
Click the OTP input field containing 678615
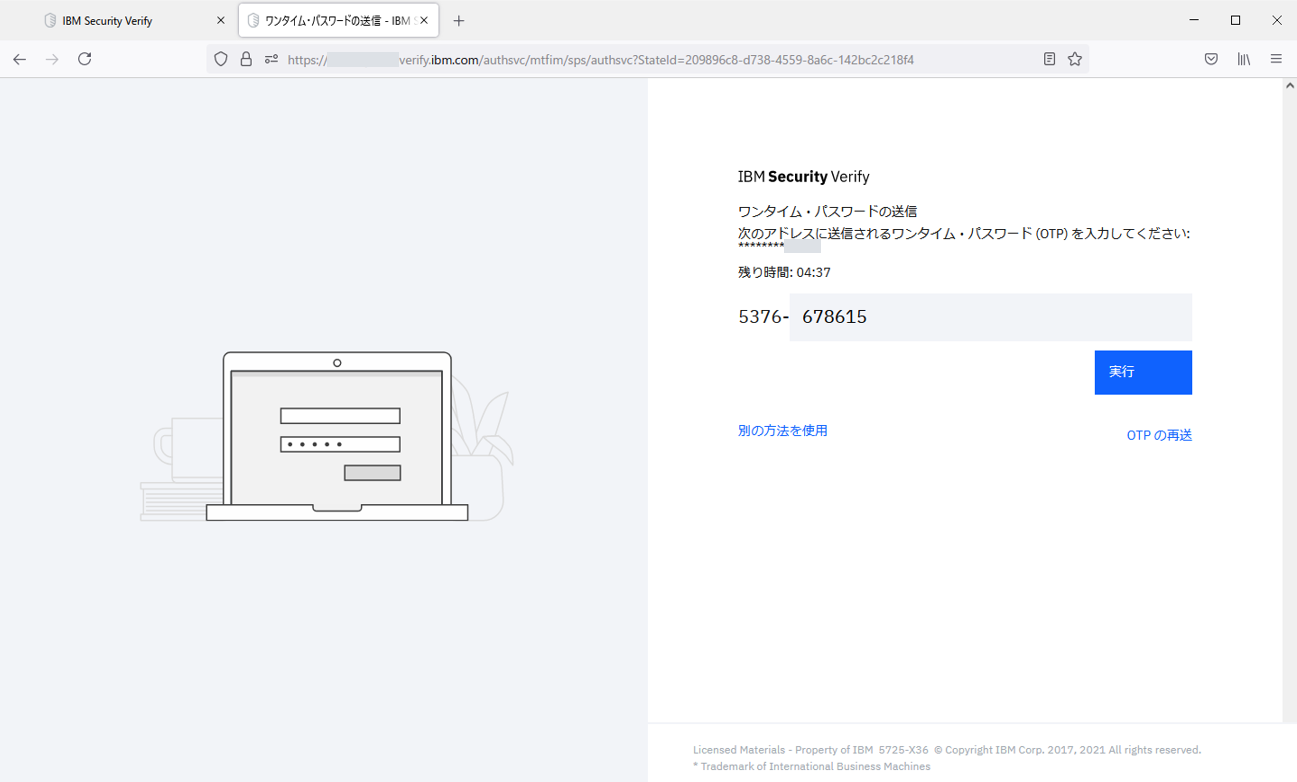990,317
